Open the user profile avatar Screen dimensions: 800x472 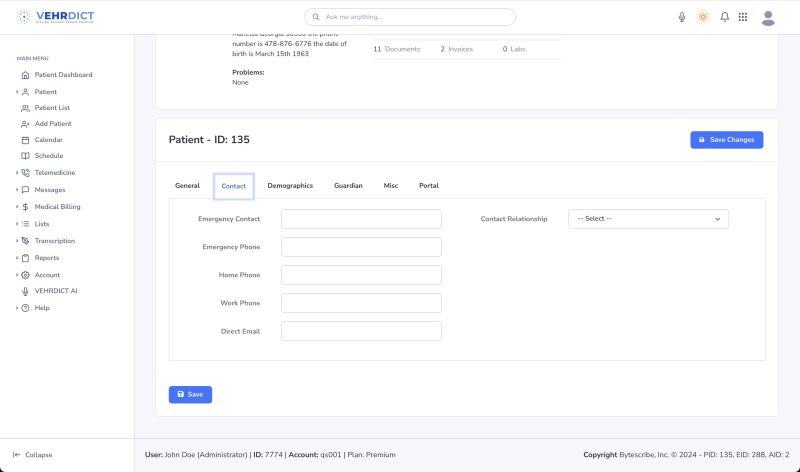pos(768,17)
